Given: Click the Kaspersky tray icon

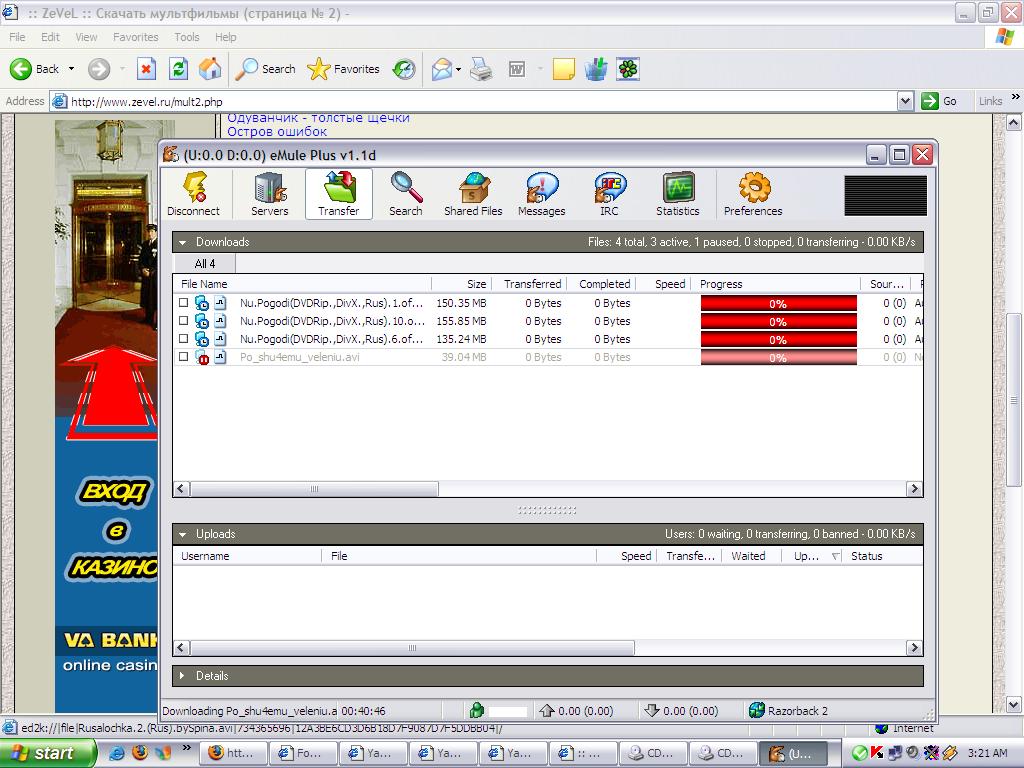Looking at the screenshot, I should [877, 752].
